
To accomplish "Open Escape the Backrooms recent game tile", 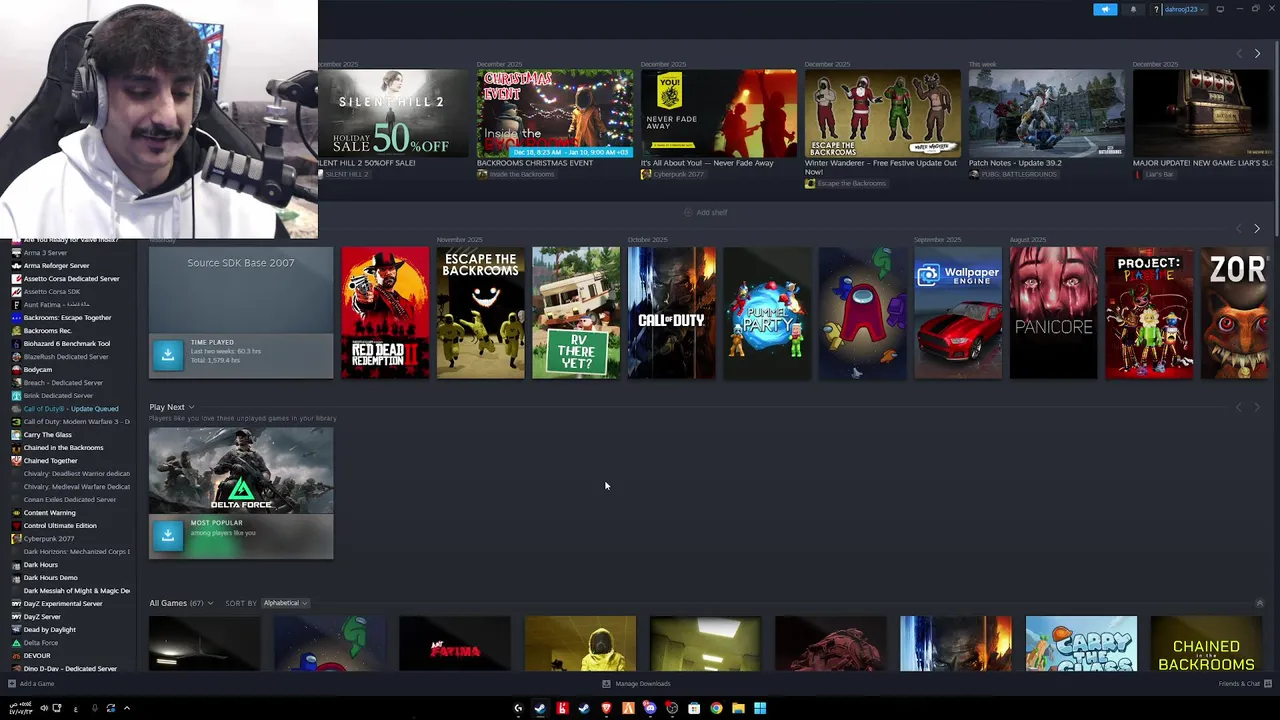I will point(480,313).
